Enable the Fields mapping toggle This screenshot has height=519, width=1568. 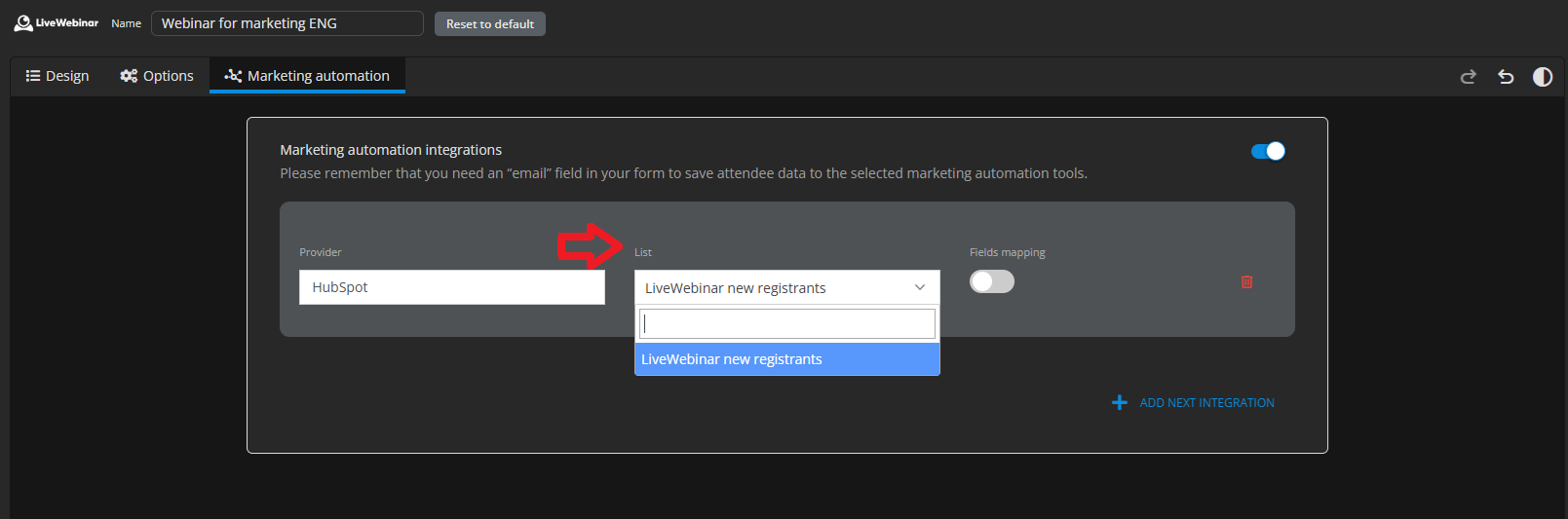coord(992,281)
